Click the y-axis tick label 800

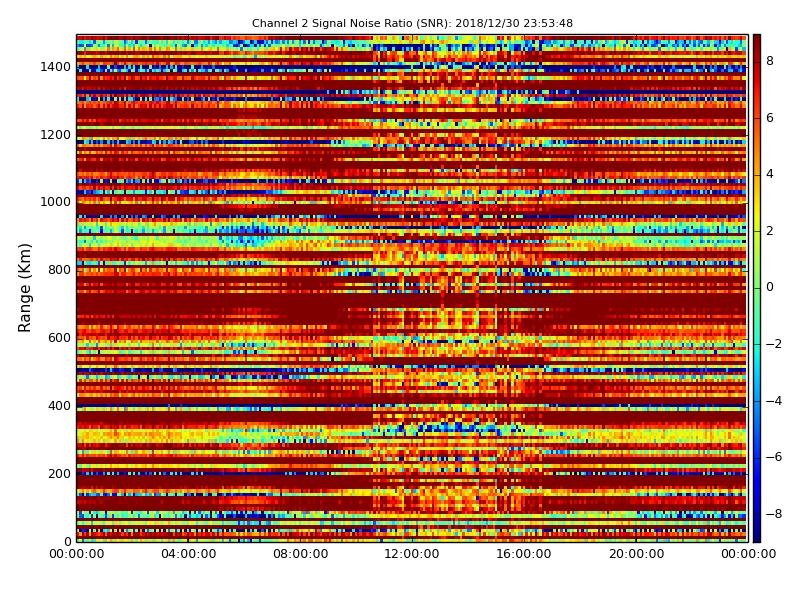[59, 270]
